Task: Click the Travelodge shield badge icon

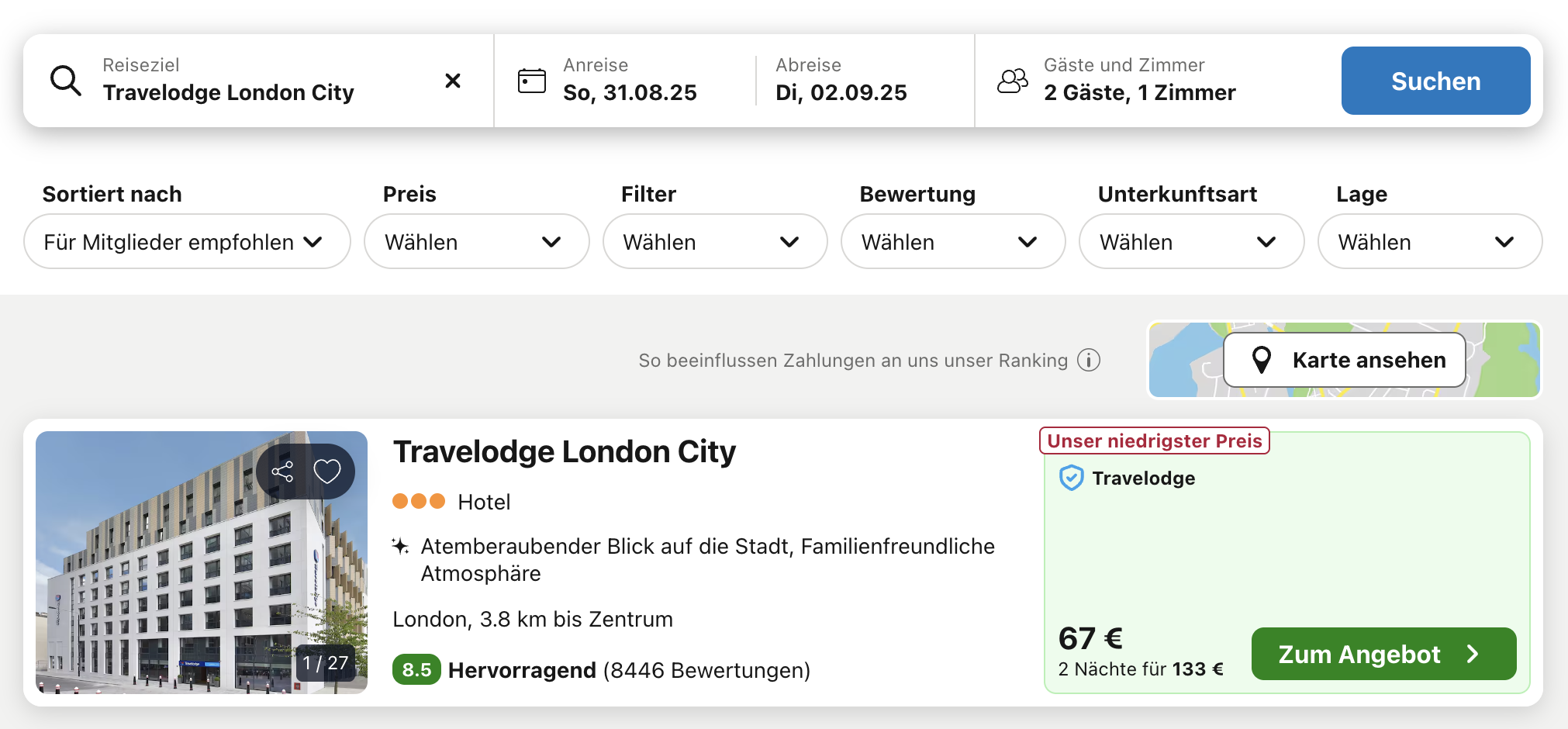Action: [1071, 478]
